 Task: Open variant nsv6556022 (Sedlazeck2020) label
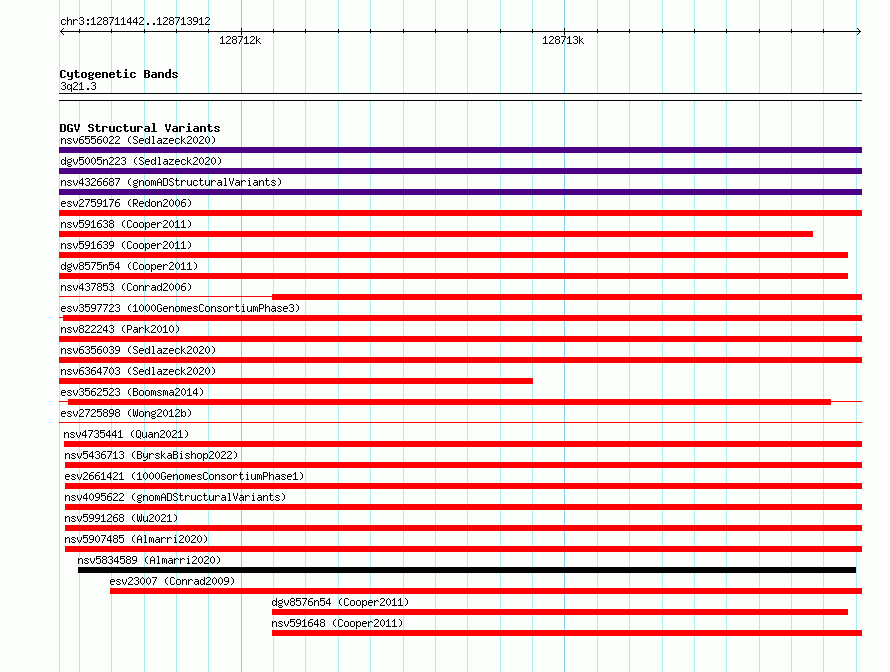138,140
